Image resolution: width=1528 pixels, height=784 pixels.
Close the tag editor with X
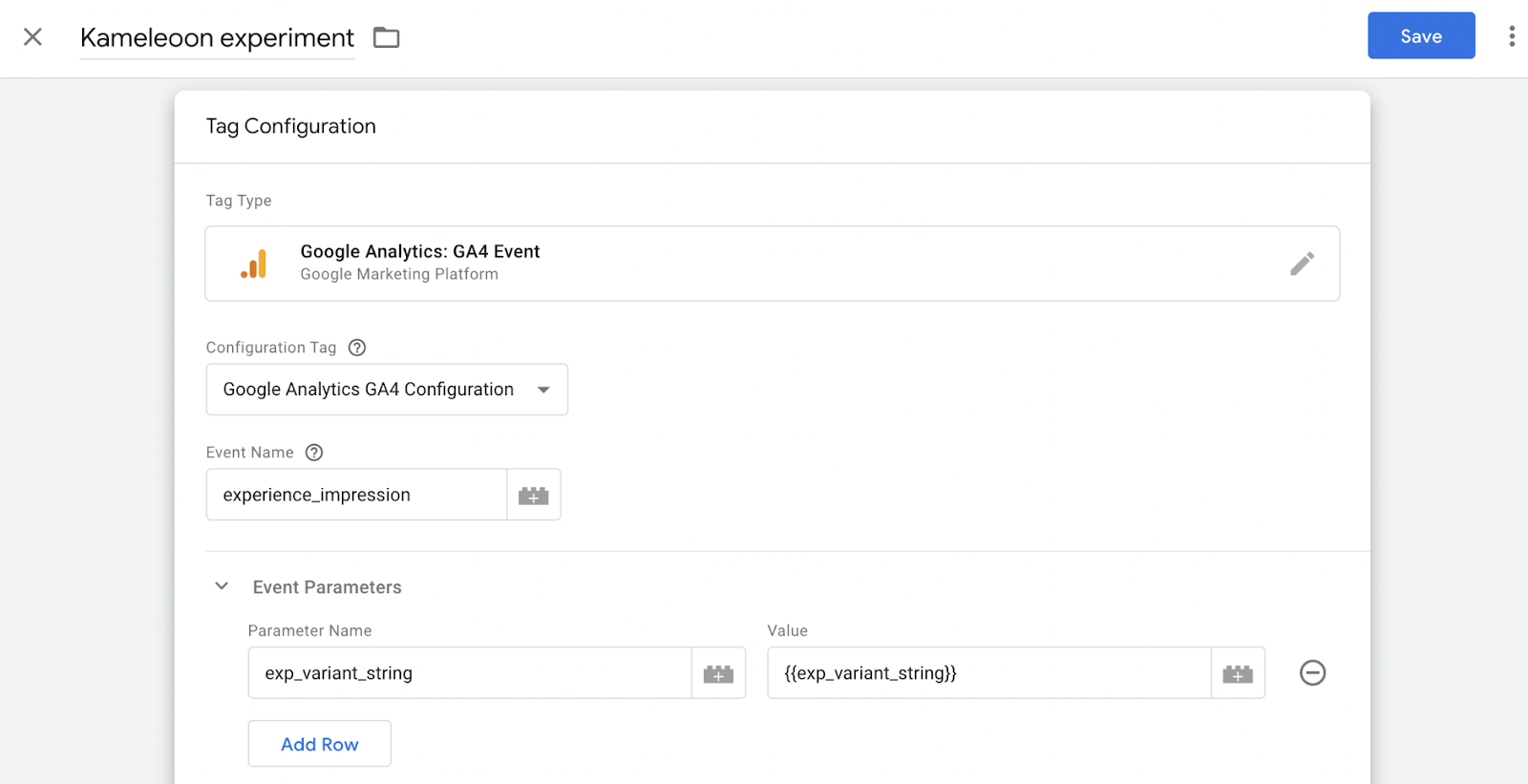click(32, 37)
